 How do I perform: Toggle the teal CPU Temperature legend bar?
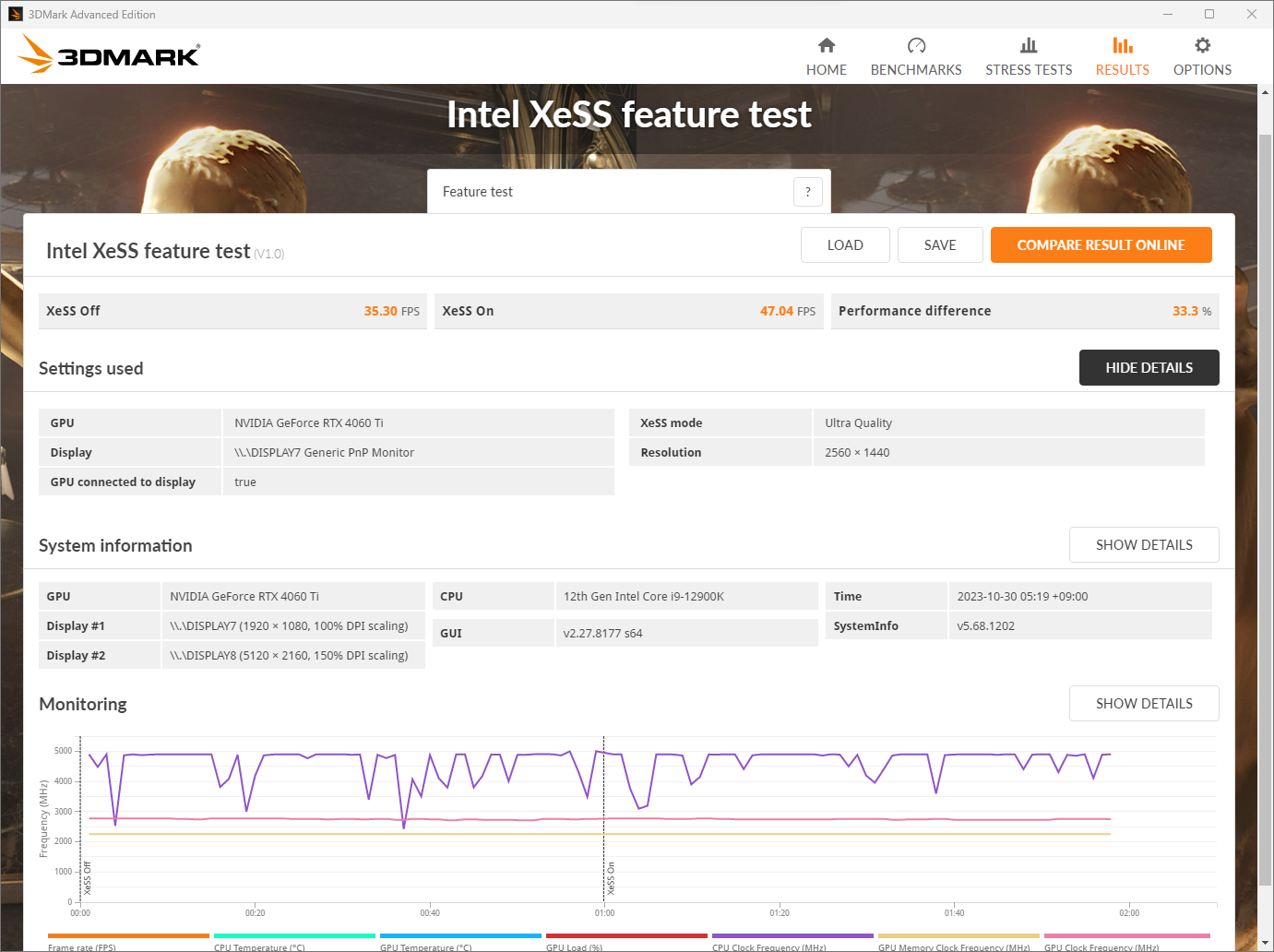[295, 936]
